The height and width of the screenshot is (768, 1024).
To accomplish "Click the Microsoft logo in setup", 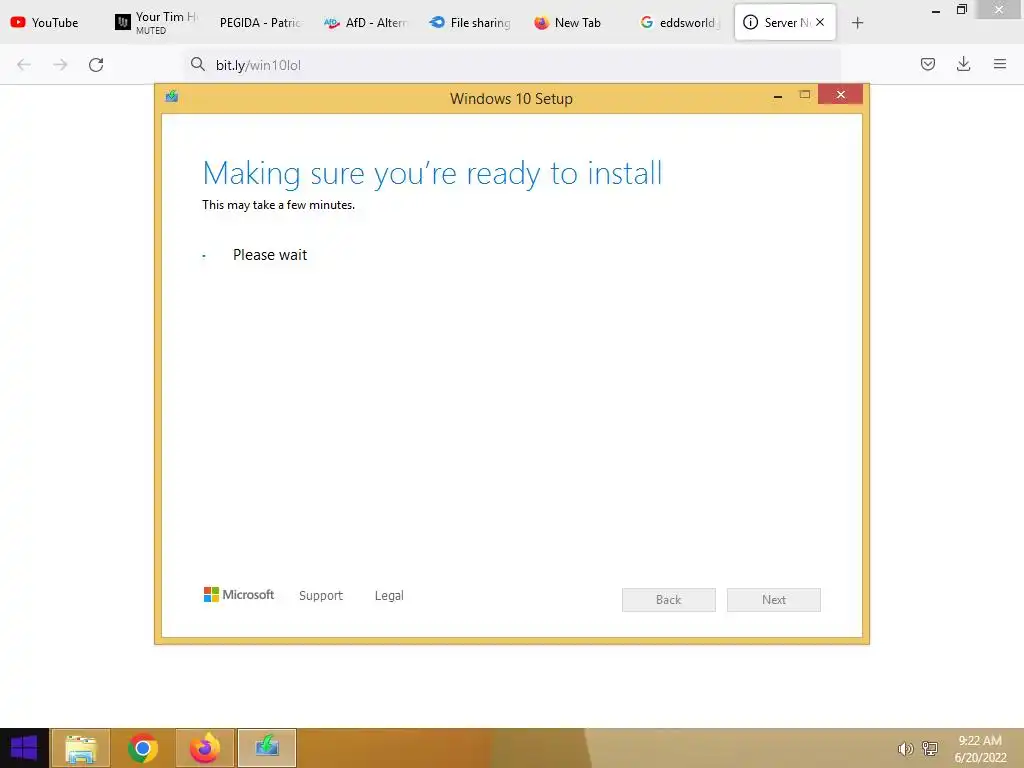I will point(238,595).
